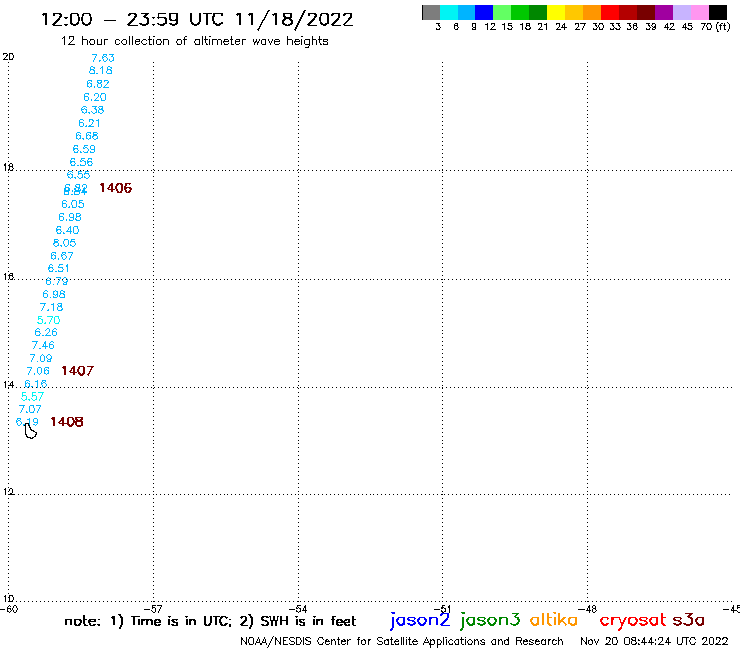Image resolution: width=740 pixels, height=650 pixels.
Task: Select the 6.16 value on latitude 14 line
Action: 35,384
